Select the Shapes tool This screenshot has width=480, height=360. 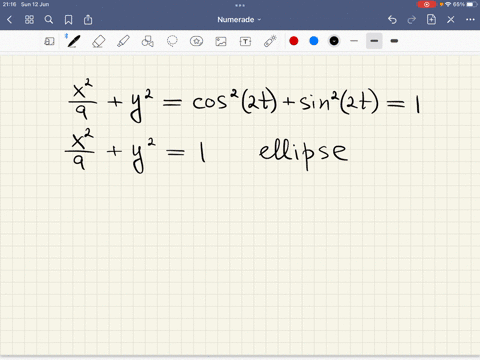click(148, 41)
